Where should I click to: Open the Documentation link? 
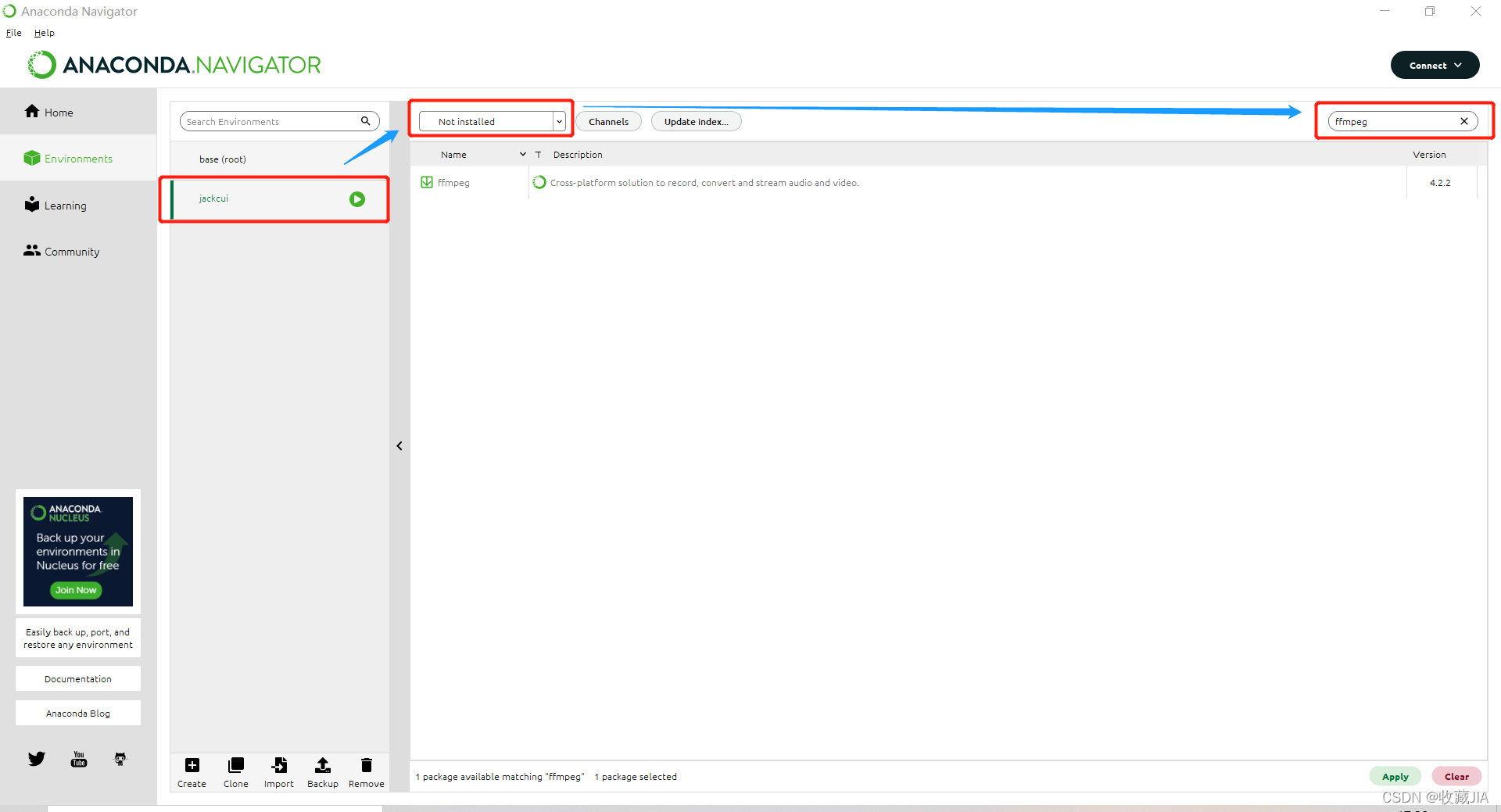(x=78, y=678)
